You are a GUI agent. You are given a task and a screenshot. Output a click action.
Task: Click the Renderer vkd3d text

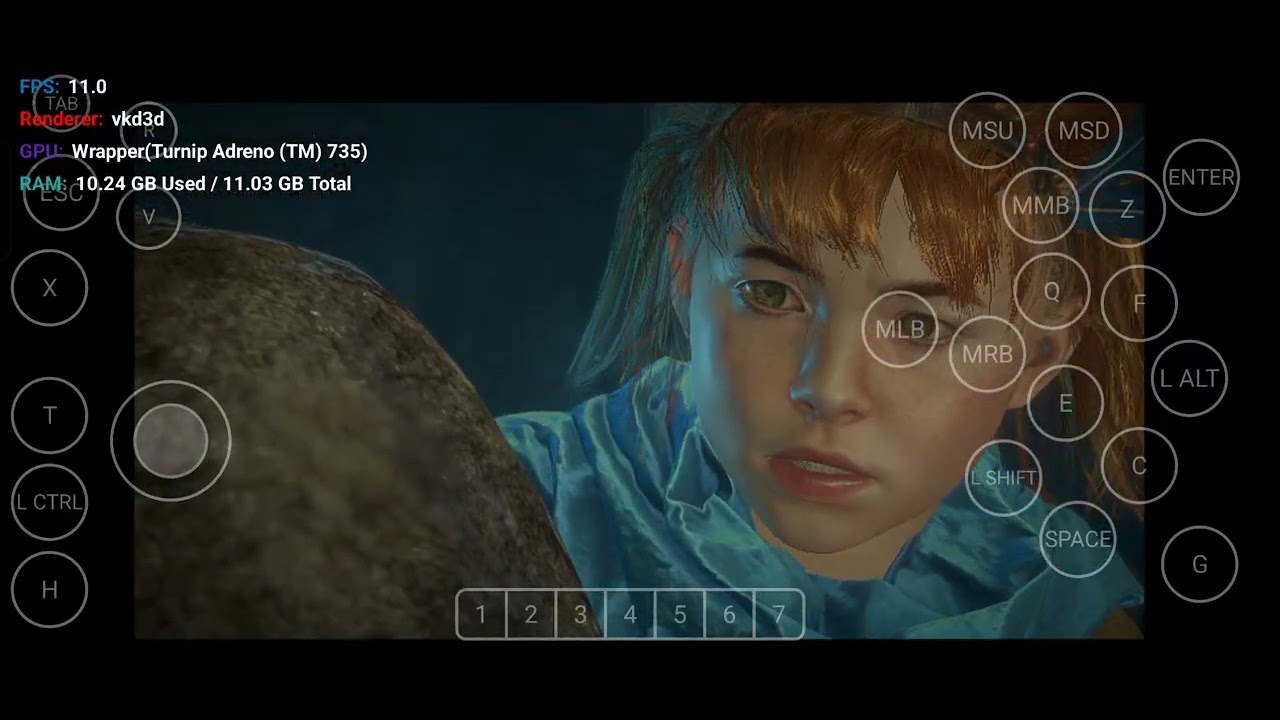[92, 119]
